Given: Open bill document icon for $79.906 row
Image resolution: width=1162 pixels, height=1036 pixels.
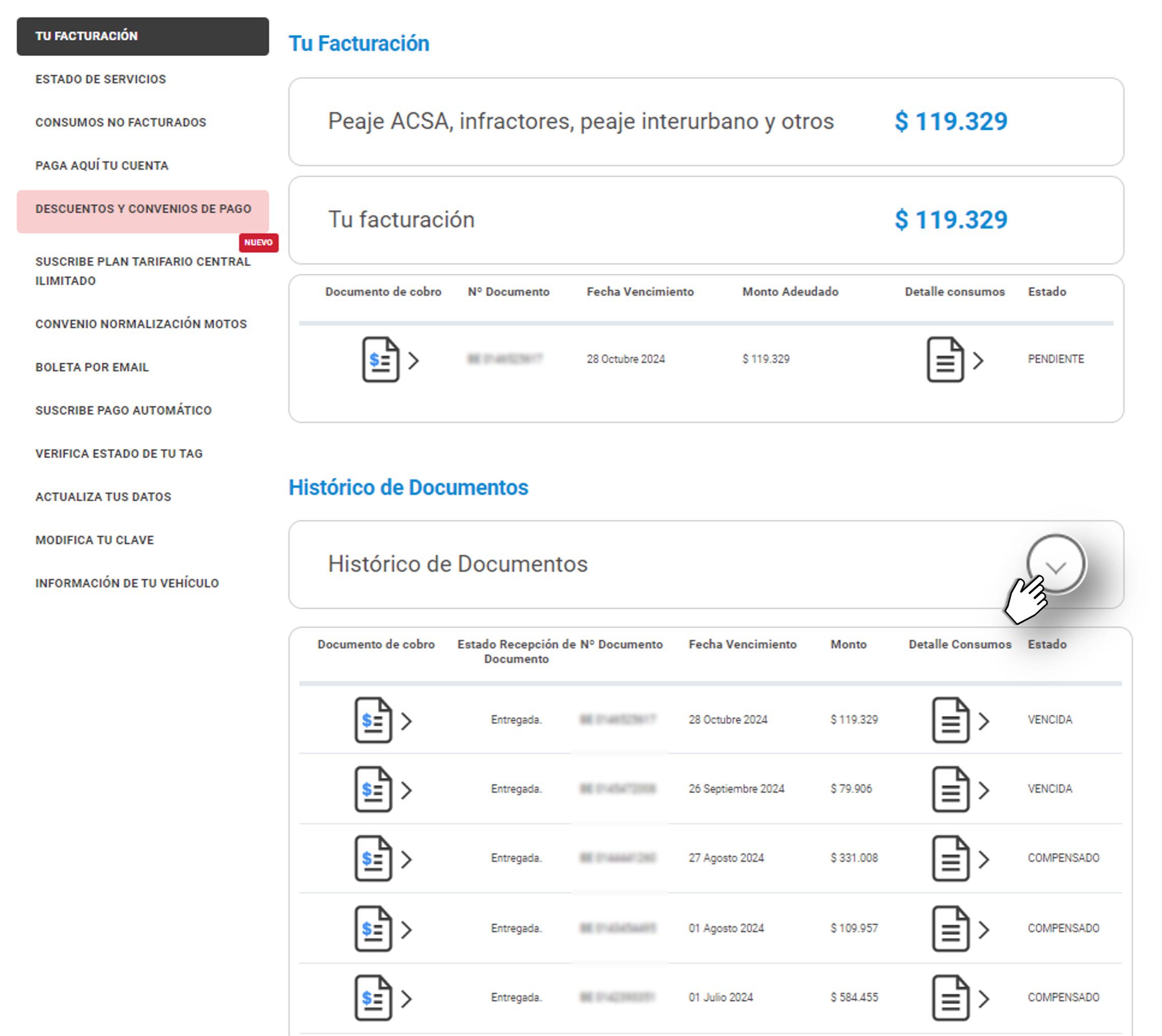Looking at the screenshot, I should [x=373, y=789].
